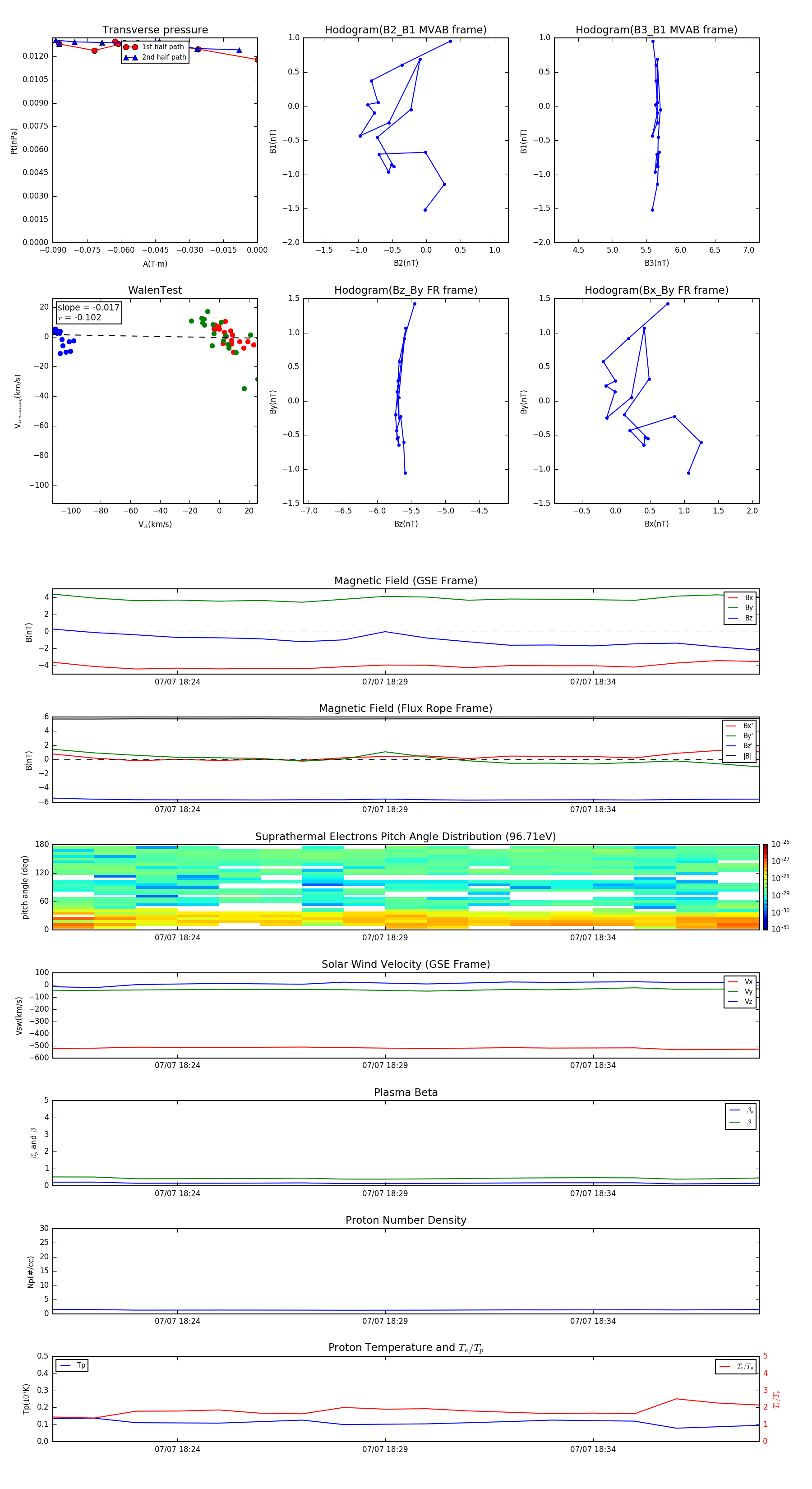This screenshot has width=812, height=1489.
Task: Click the 'Bx(nT)' x-axis label
Action: coord(656,524)
